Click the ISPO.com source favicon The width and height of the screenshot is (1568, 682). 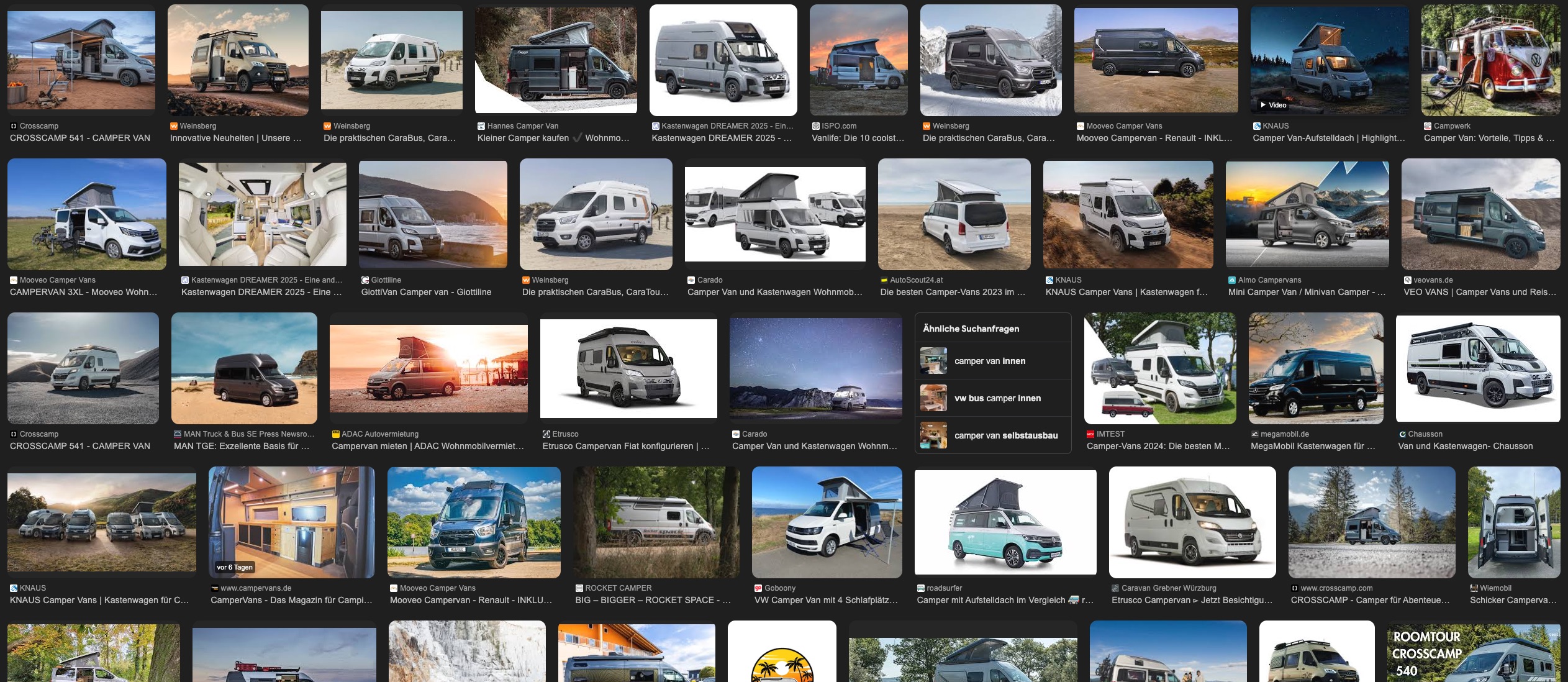click(815, 126)
